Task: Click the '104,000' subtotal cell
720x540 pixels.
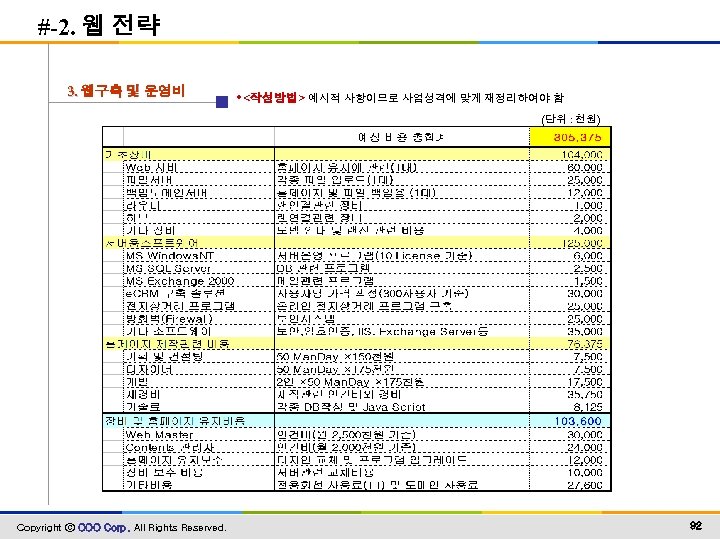Action: [x=582, y=155]
